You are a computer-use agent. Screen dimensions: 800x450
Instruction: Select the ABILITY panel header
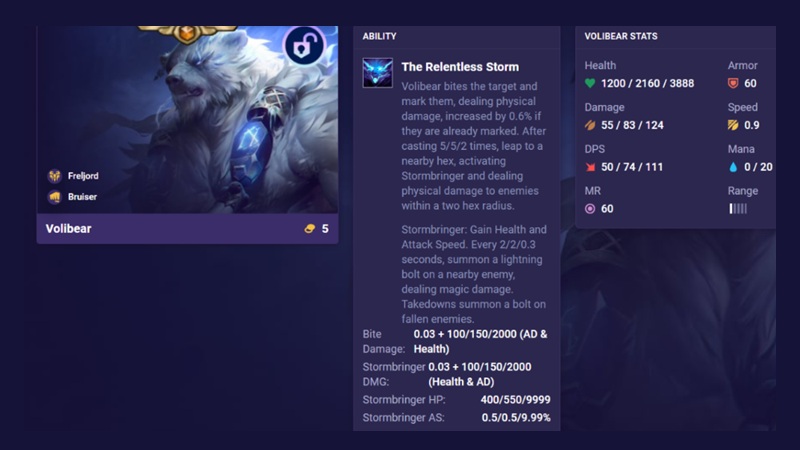379,36
